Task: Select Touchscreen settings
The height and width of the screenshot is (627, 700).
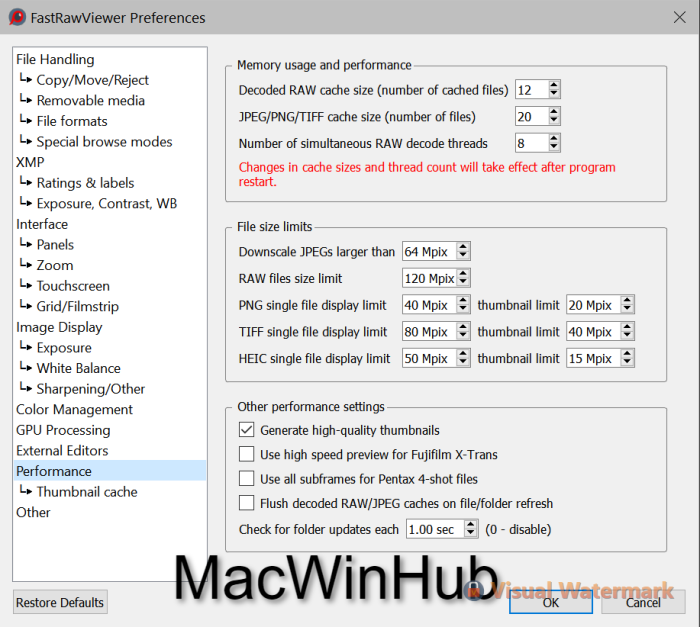Action: pyautogui.click(x=73, y=286)
